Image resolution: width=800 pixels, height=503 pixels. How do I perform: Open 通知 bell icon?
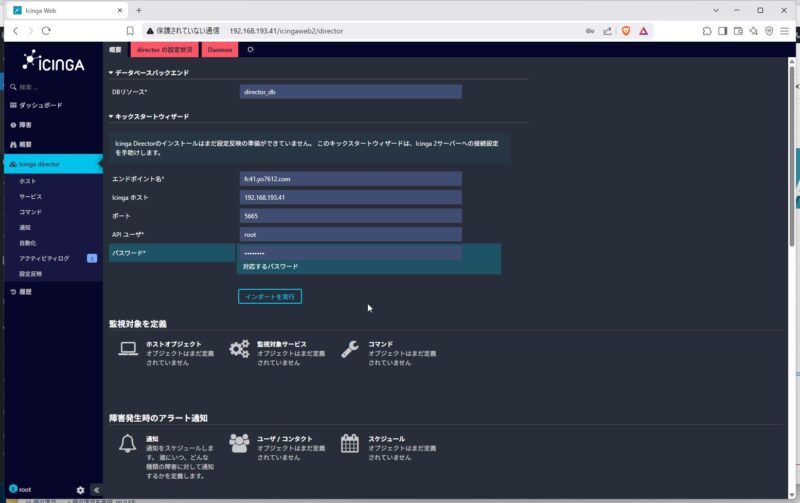pyautogui.click(x=128, y=443)
